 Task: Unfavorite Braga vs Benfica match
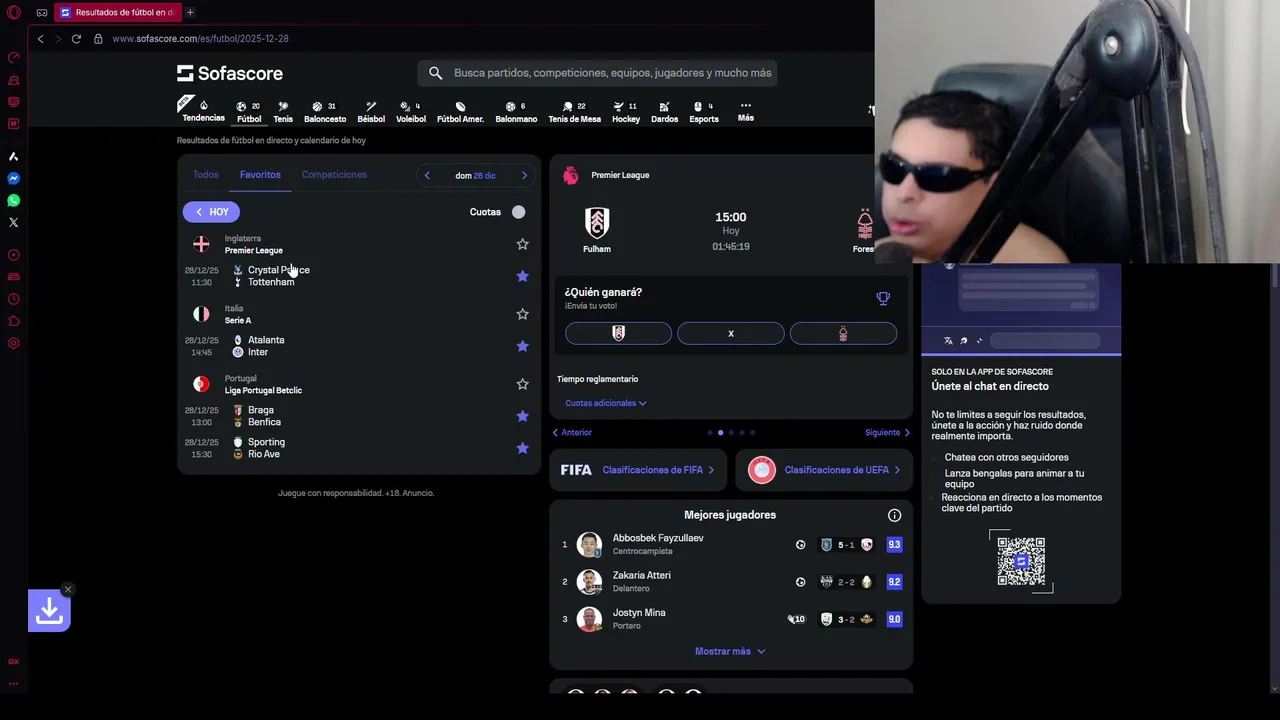pyautogui.click(x=522, y=416)
